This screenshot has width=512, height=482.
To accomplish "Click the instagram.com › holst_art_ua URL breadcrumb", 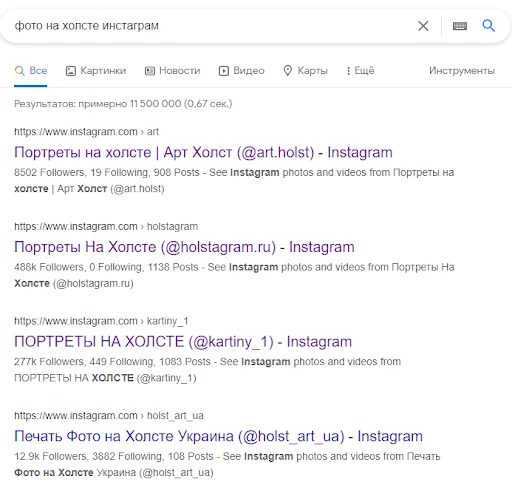I will pyautogui.click(x=109, y=416).
